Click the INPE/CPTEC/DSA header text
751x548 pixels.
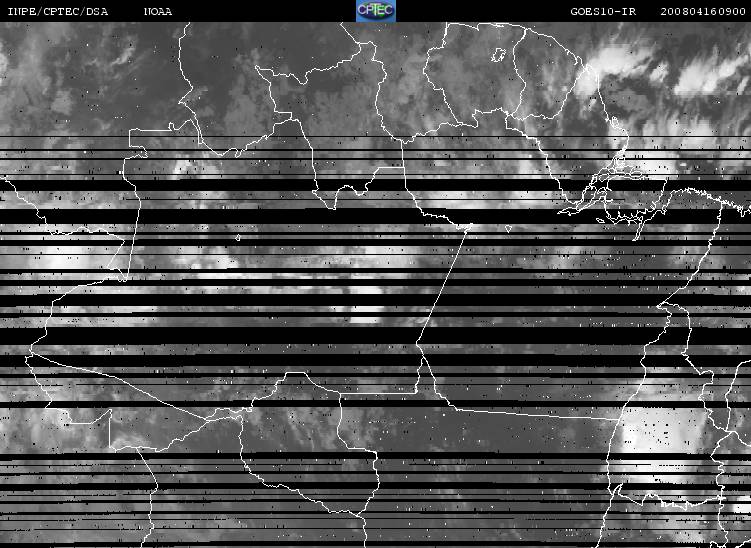coord(58,11)
